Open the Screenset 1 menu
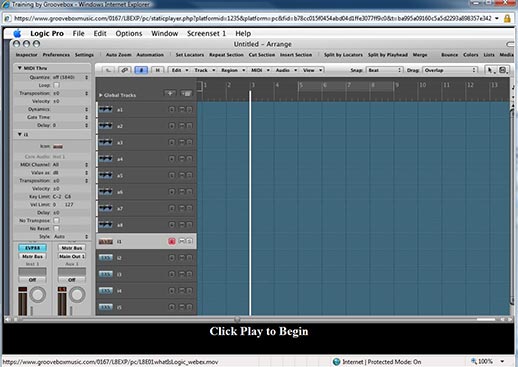518x367 pixels. [206, 33]
